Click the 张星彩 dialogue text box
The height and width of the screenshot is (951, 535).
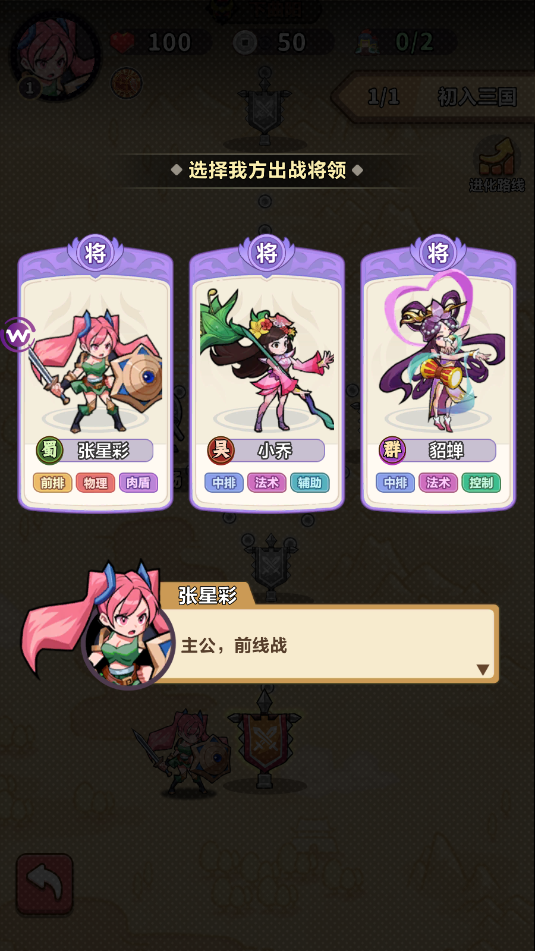tap(331, 644)
